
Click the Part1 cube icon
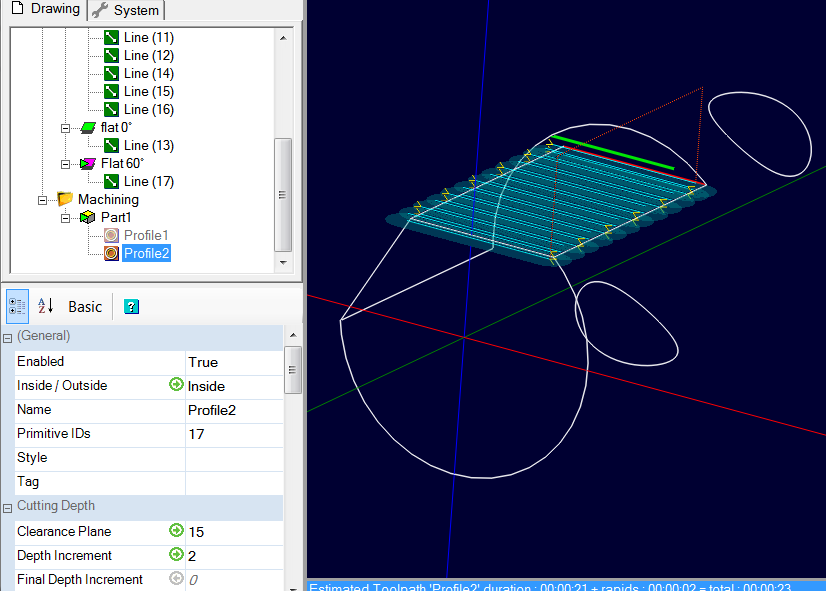click(x=88, y=218)
